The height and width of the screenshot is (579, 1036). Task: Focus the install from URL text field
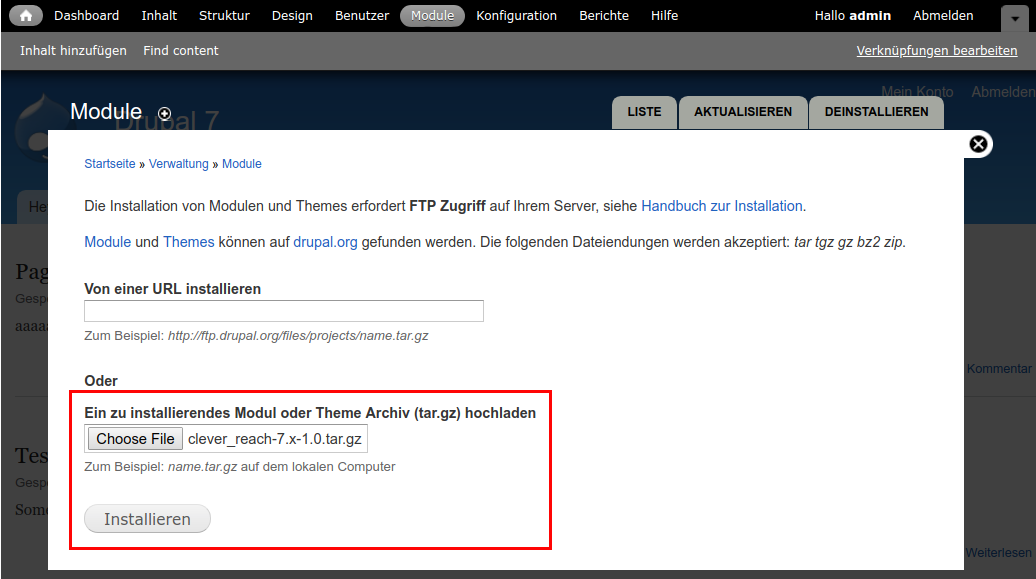tap(284, 311)
